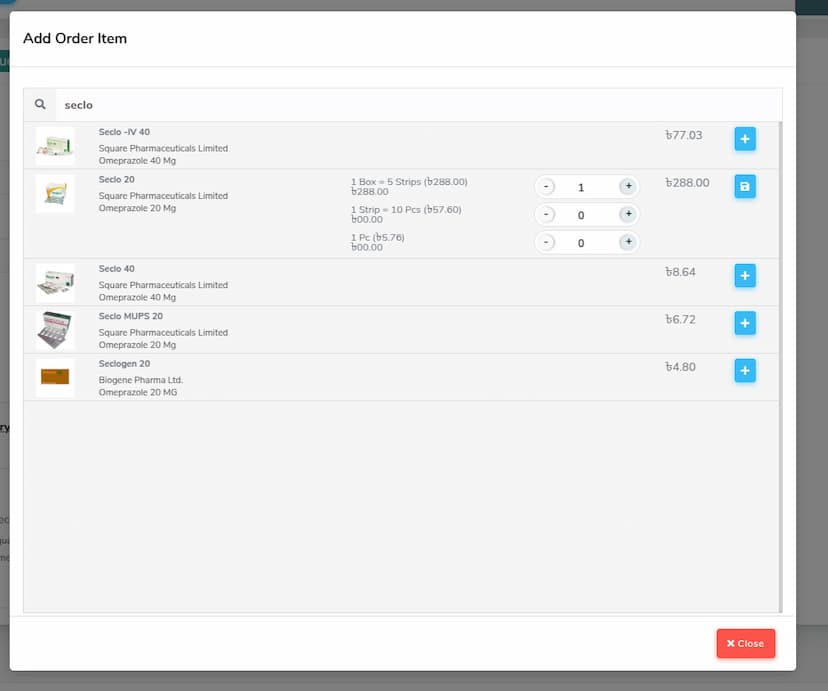Save Seclo 20 order item

point(745,186)
